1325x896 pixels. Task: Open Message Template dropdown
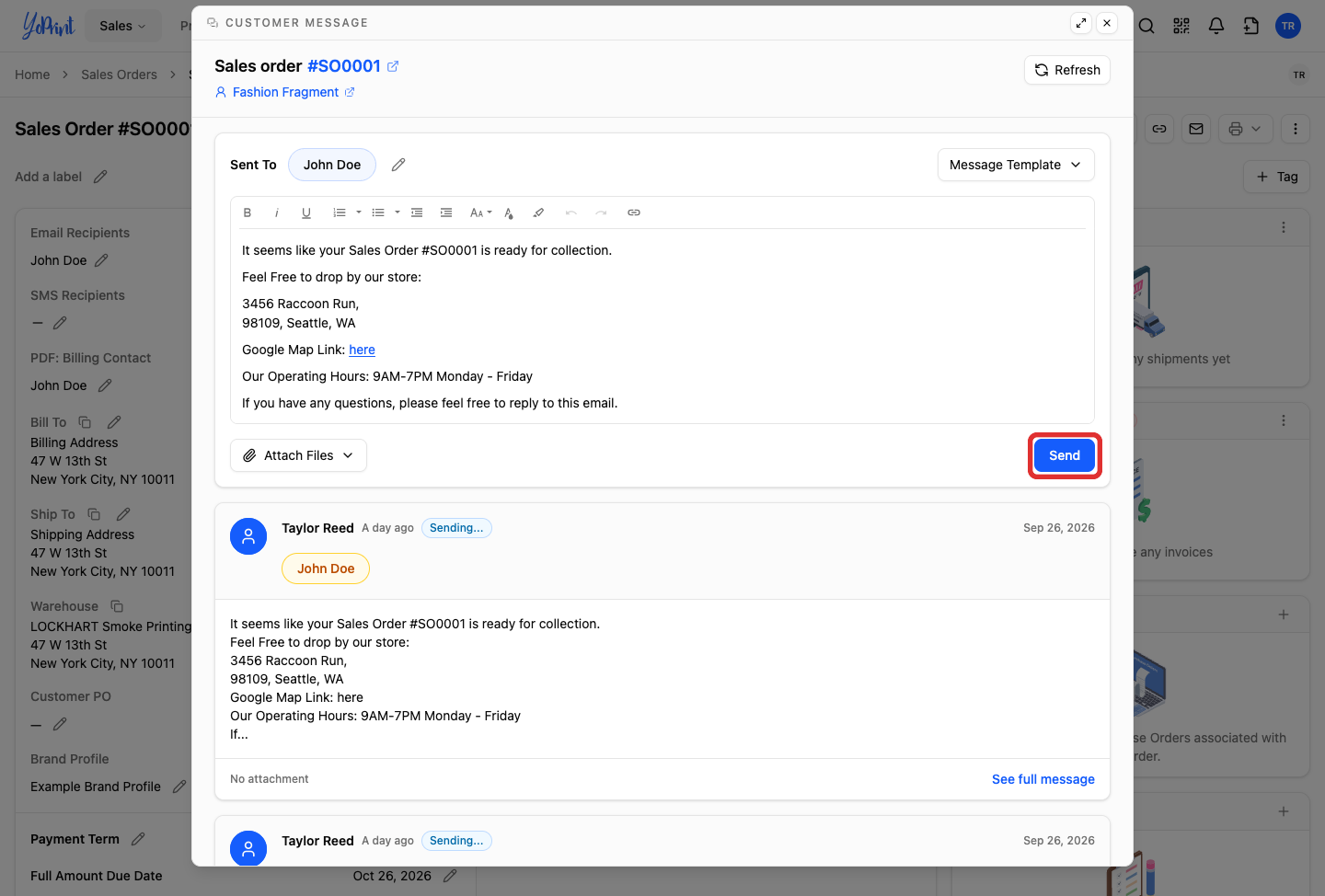[x=1016, y=165]
